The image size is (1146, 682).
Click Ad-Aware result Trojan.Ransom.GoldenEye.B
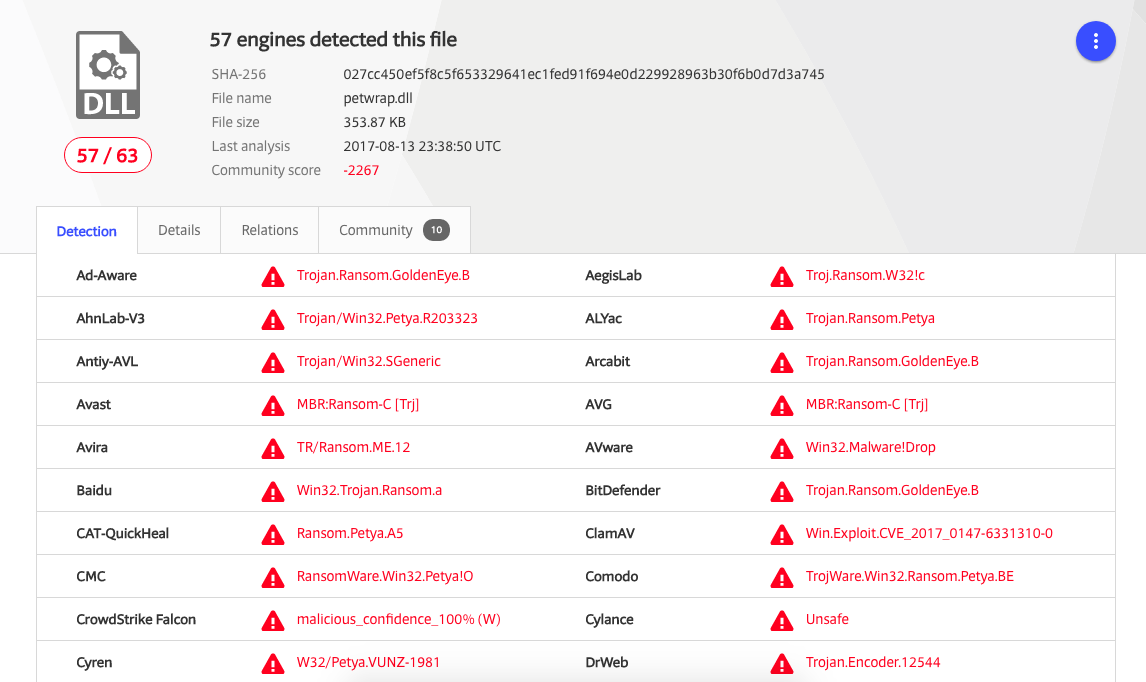(x=383, y=276)
